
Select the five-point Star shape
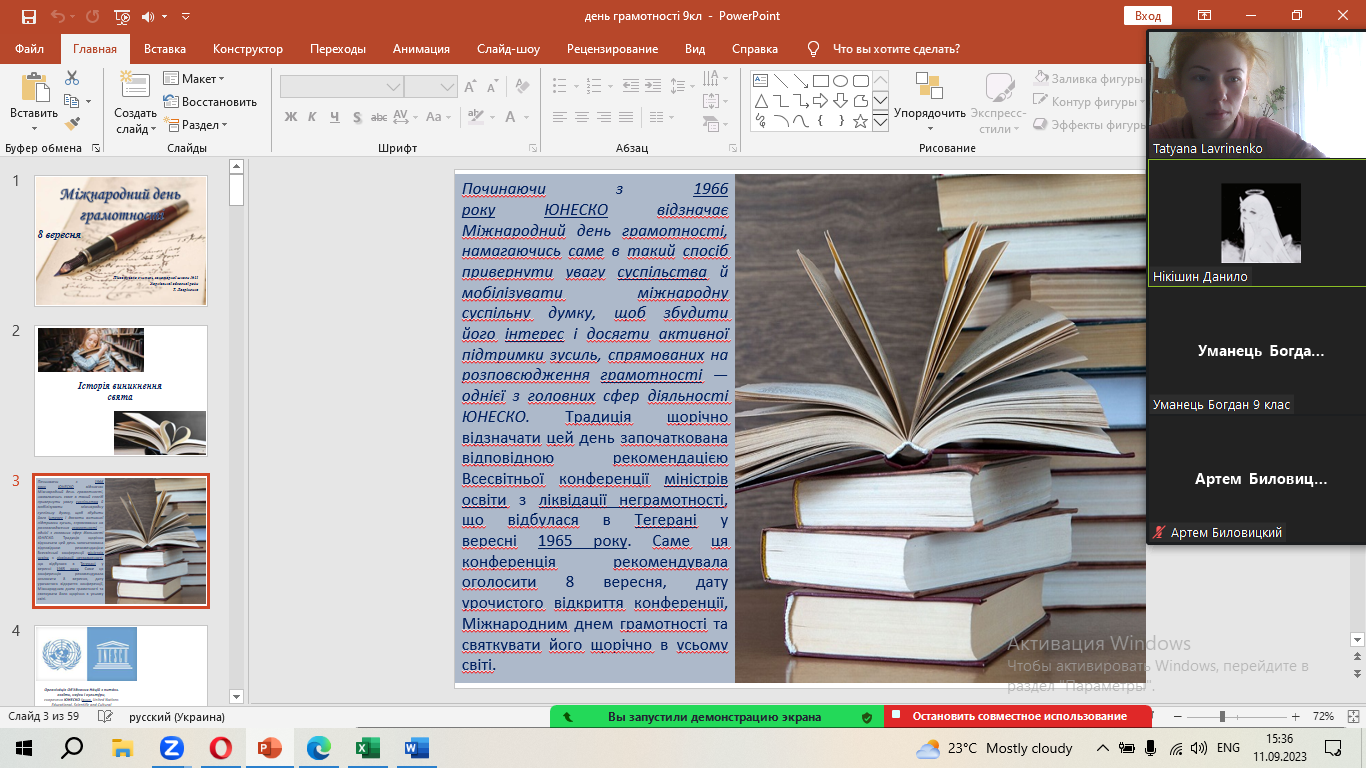[860, 121]
